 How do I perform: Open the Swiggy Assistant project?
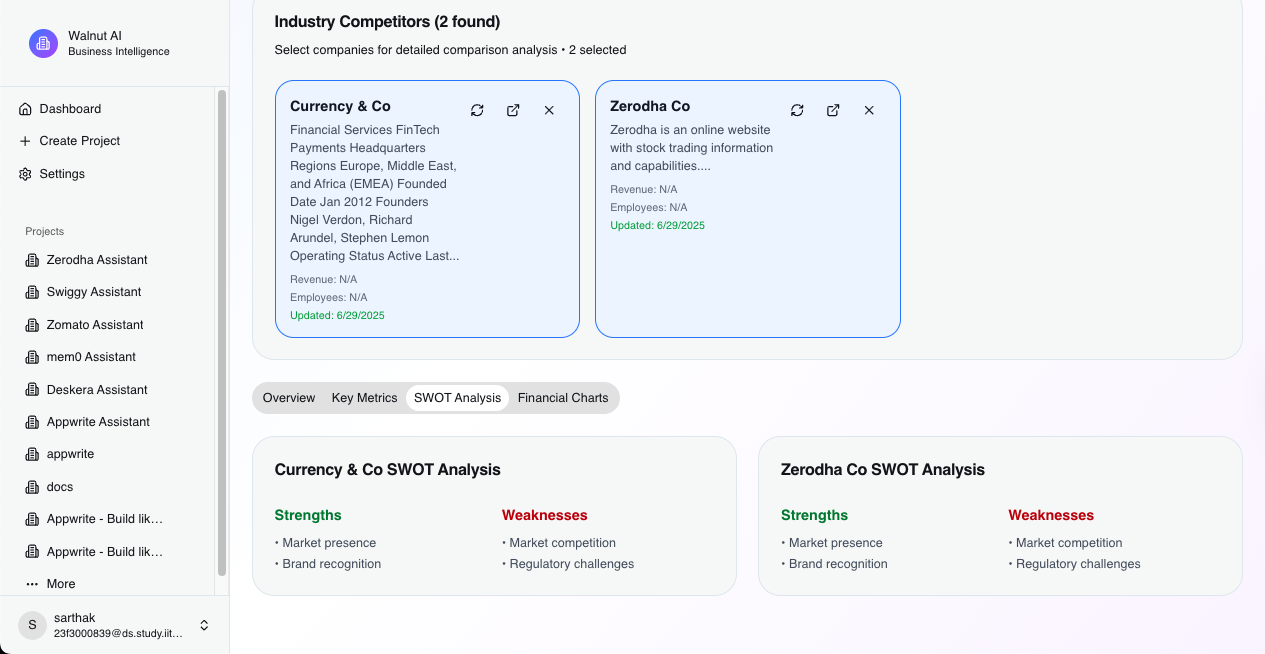point(94,292)
